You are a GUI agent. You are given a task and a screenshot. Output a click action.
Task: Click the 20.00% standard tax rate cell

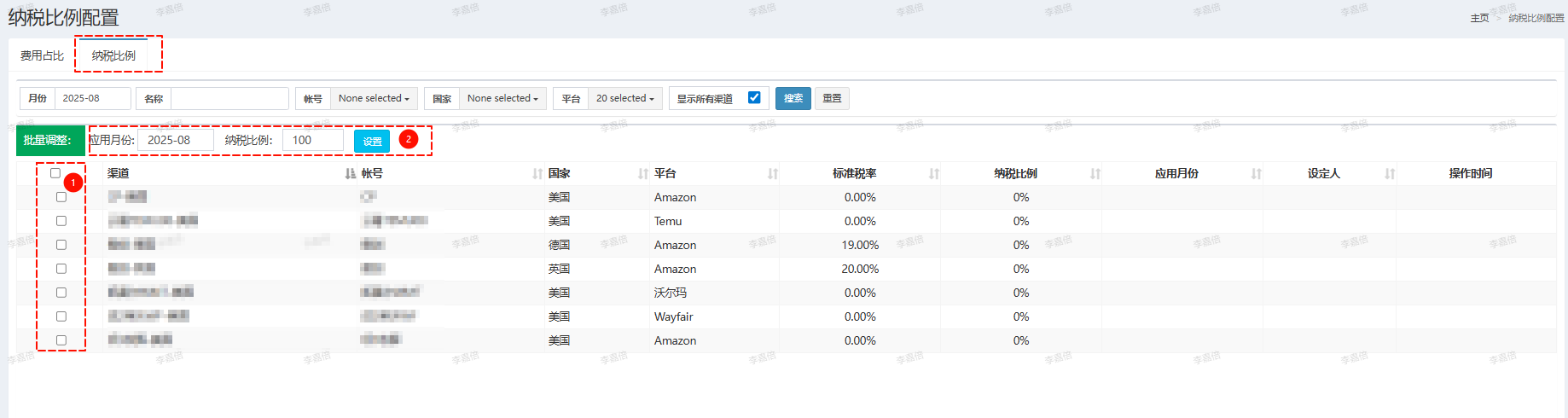[x=860, y=269]
